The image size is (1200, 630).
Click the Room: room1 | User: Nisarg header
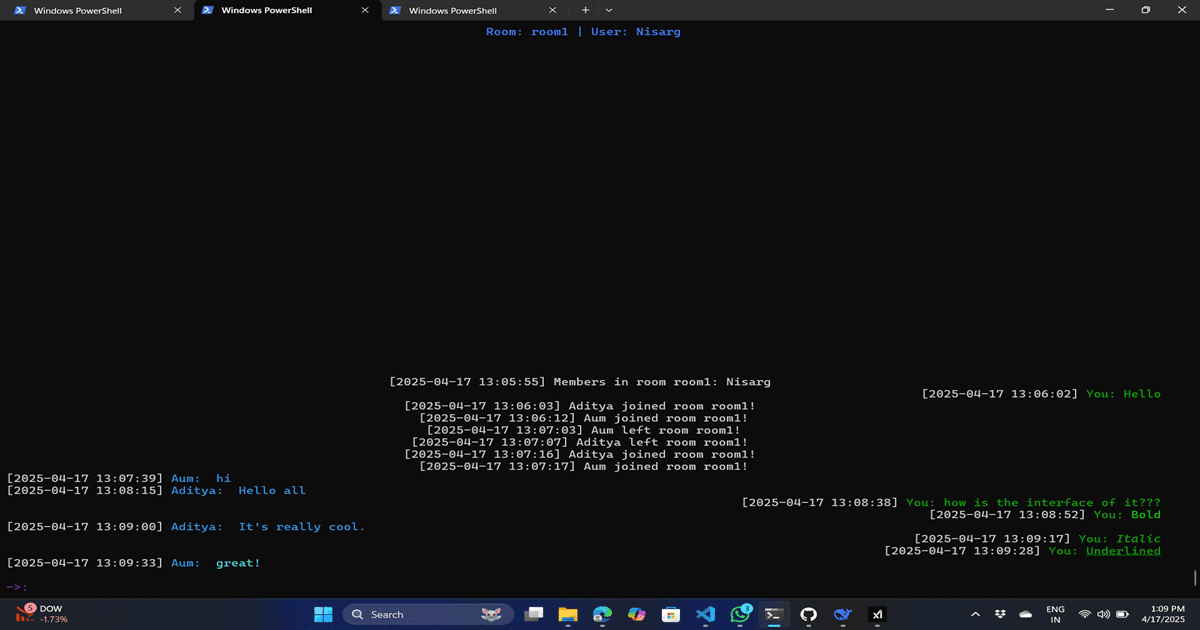(x=583, y=32)
